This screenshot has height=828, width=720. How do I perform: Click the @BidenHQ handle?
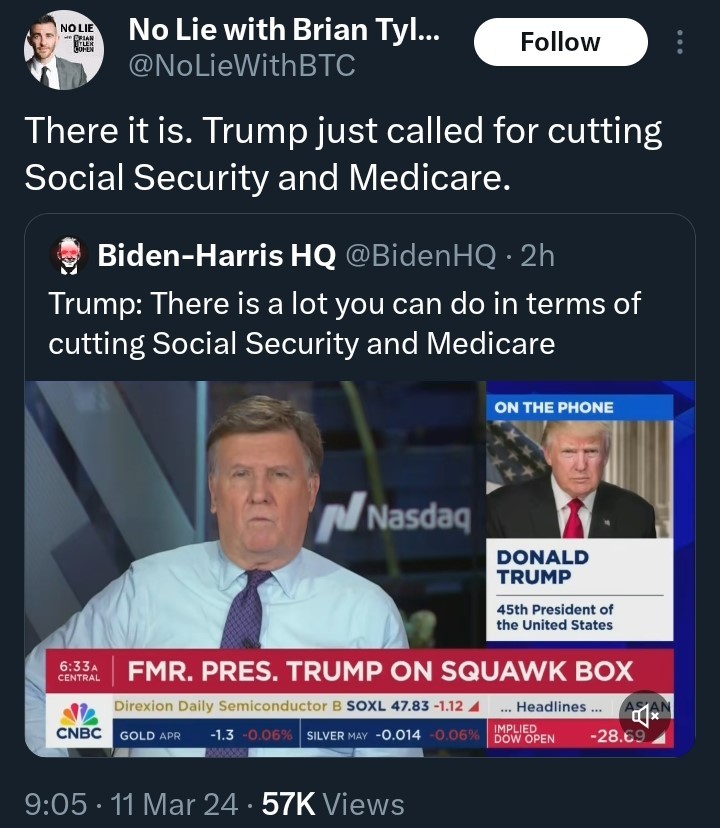tap(420, 256)
